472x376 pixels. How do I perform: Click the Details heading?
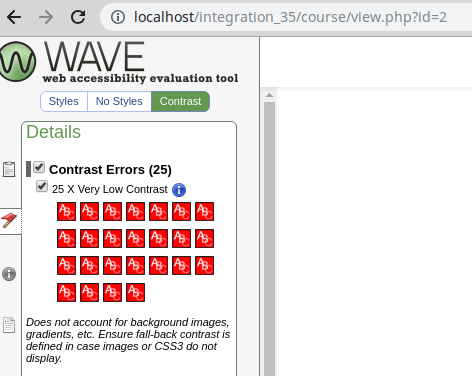pos(53,132)
